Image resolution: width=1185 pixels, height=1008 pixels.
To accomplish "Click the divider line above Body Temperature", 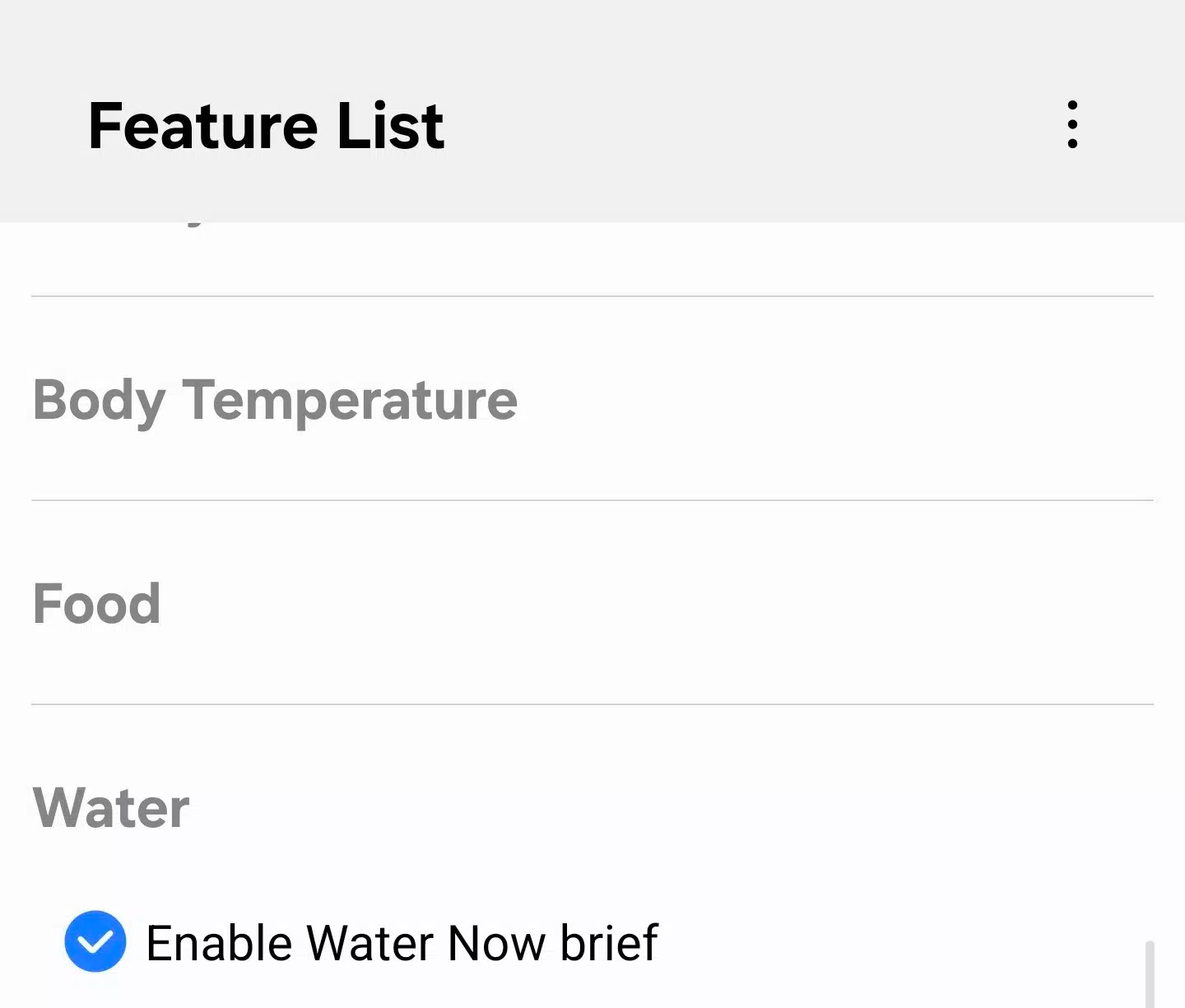I will pos(592,296).
